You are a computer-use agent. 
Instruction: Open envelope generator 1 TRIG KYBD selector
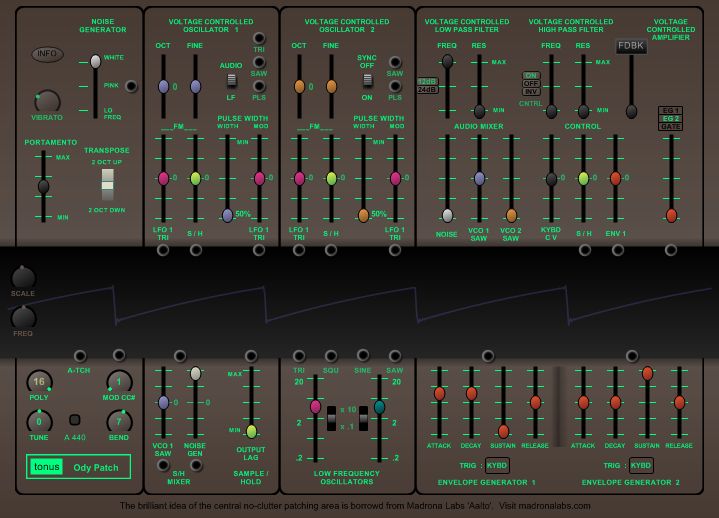[x=497, y=465]
